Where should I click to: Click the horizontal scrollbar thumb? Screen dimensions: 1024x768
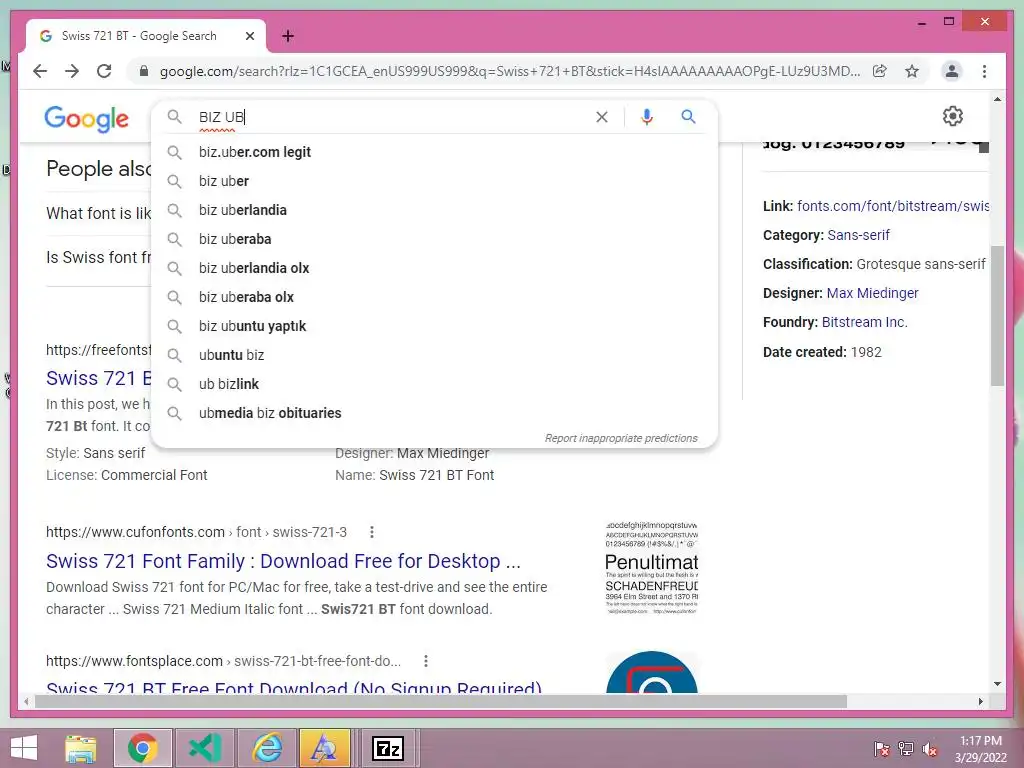point(441,701)
